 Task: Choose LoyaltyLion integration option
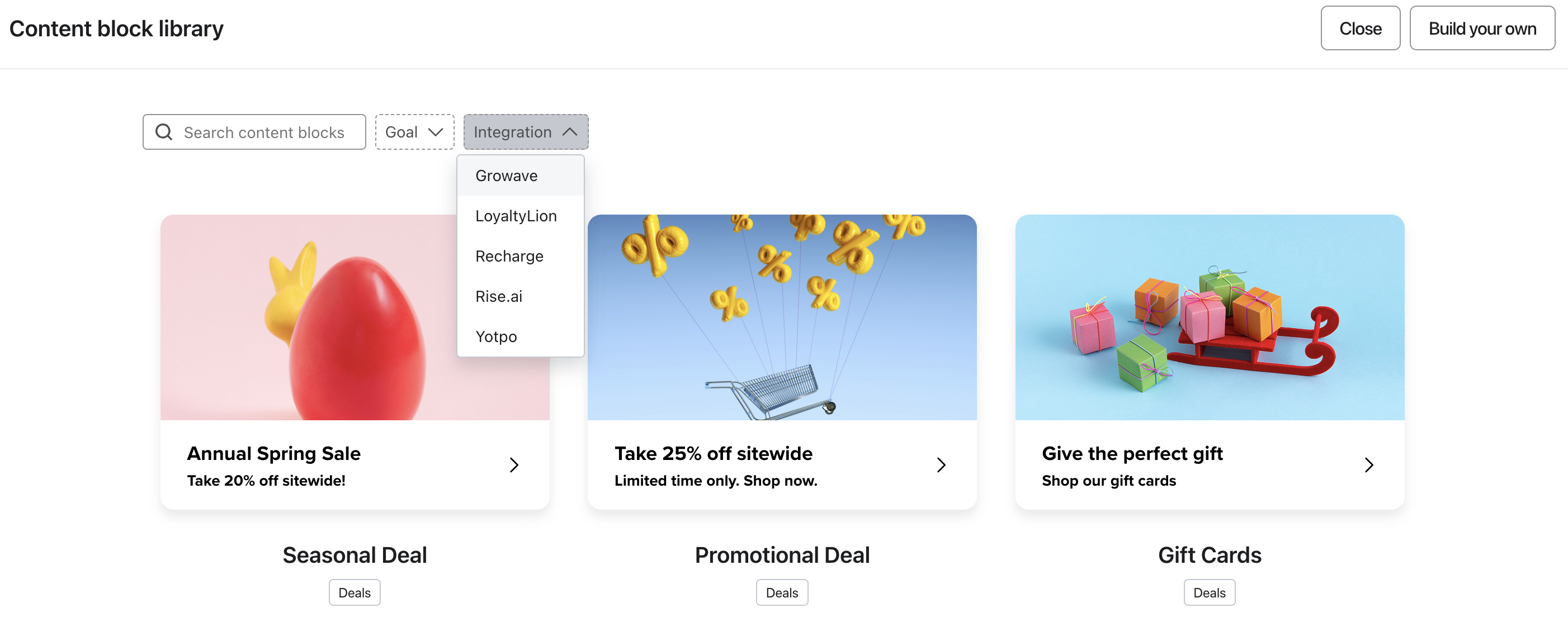pyautogui.click(x=516, y=216)
